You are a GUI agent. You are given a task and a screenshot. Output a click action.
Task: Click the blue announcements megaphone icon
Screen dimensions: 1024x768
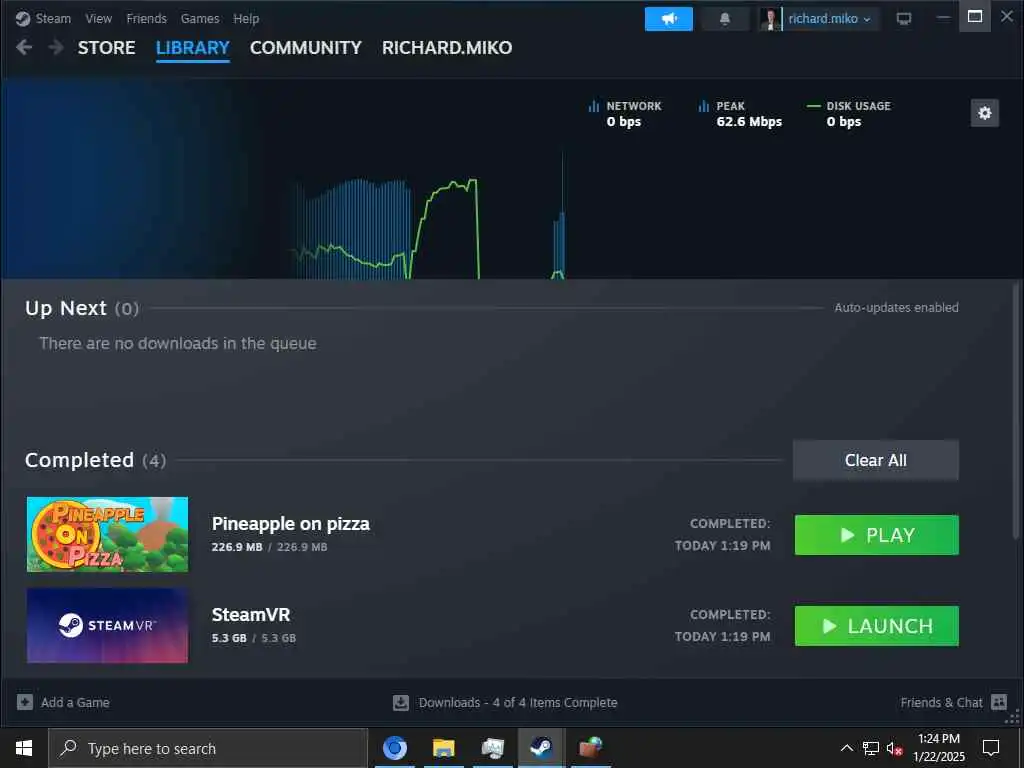pos(669,19)
